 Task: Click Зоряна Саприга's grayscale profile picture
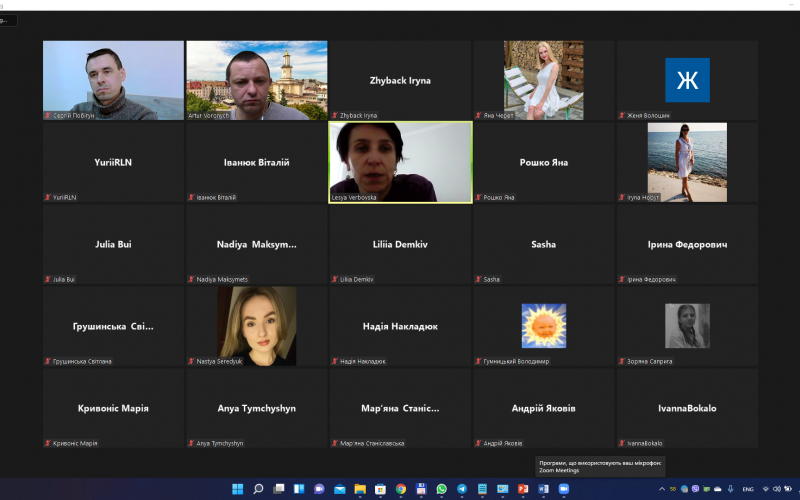point(687,326)
